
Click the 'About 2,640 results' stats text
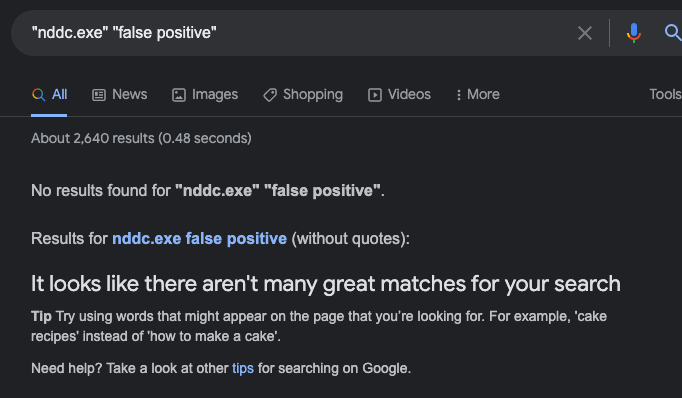pyautogui.click(x=141, y=138)
